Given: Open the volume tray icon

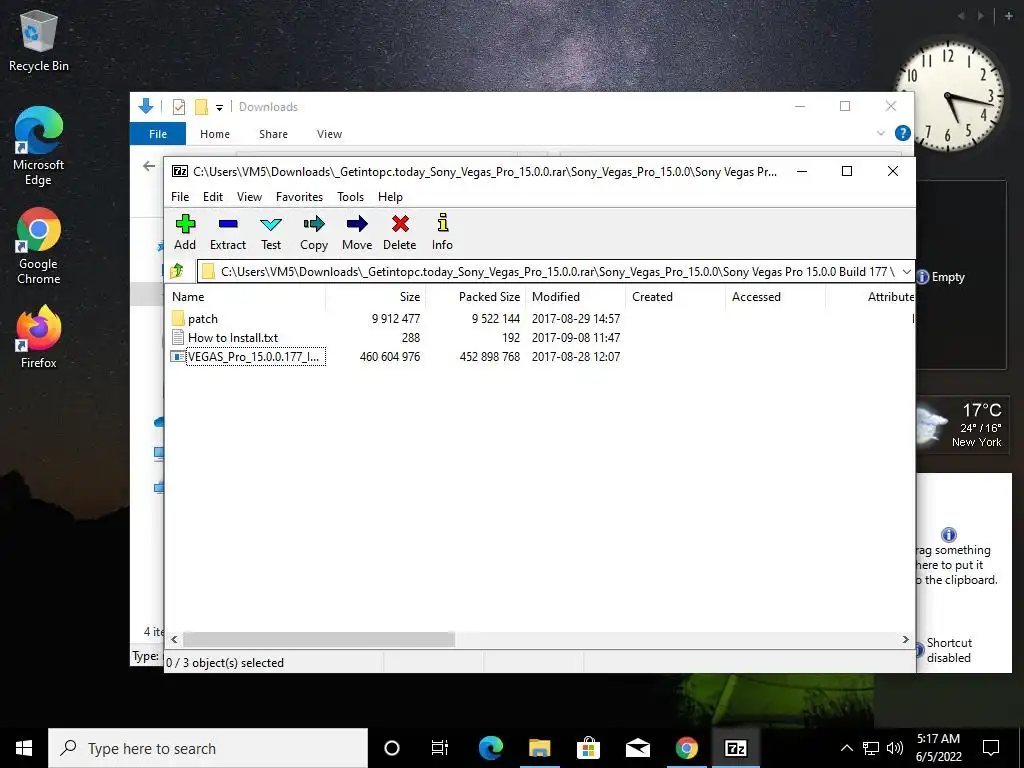Looking at the screenshot, I should tap(895, 748).
